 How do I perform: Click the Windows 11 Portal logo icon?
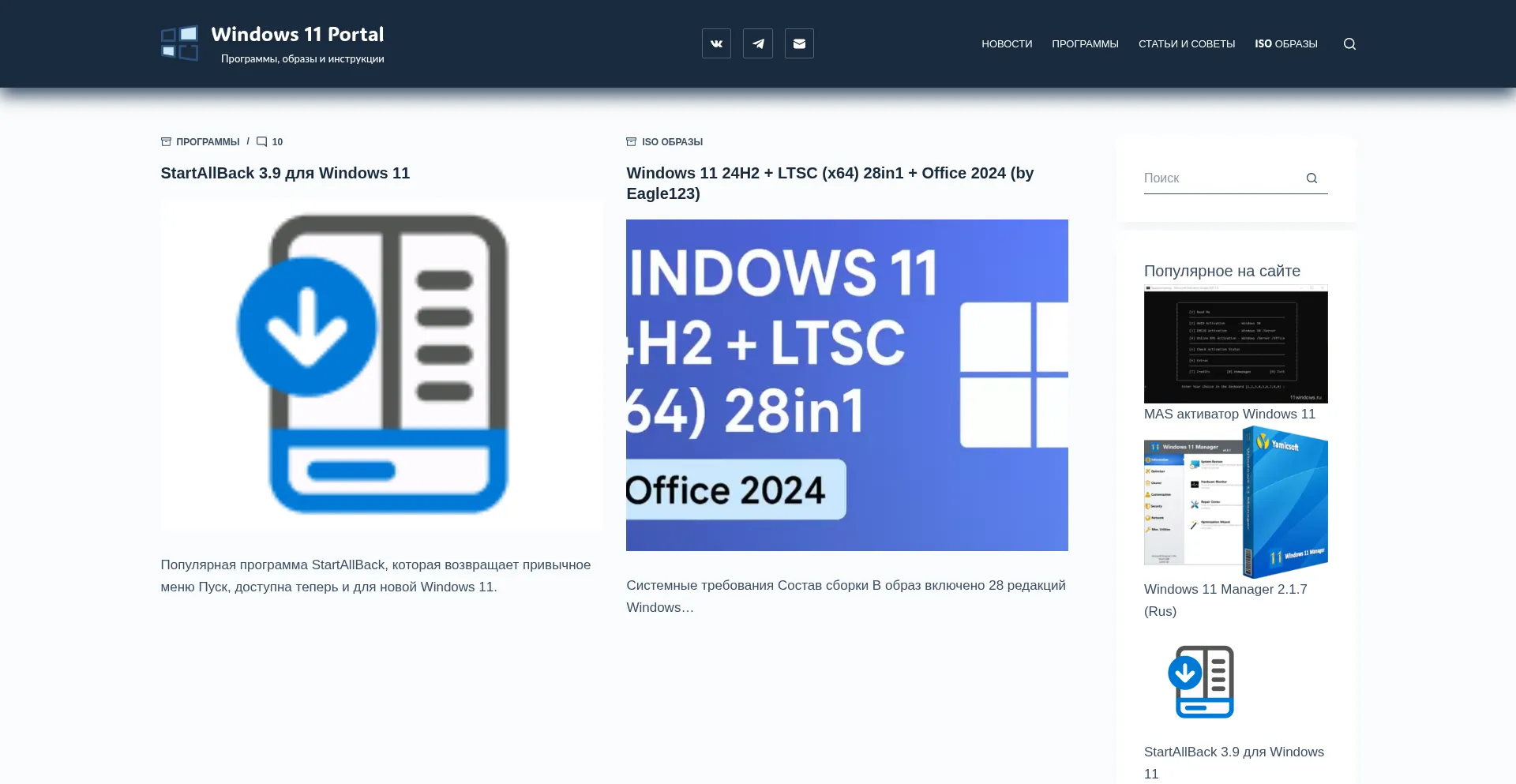(x=180, y=43)
